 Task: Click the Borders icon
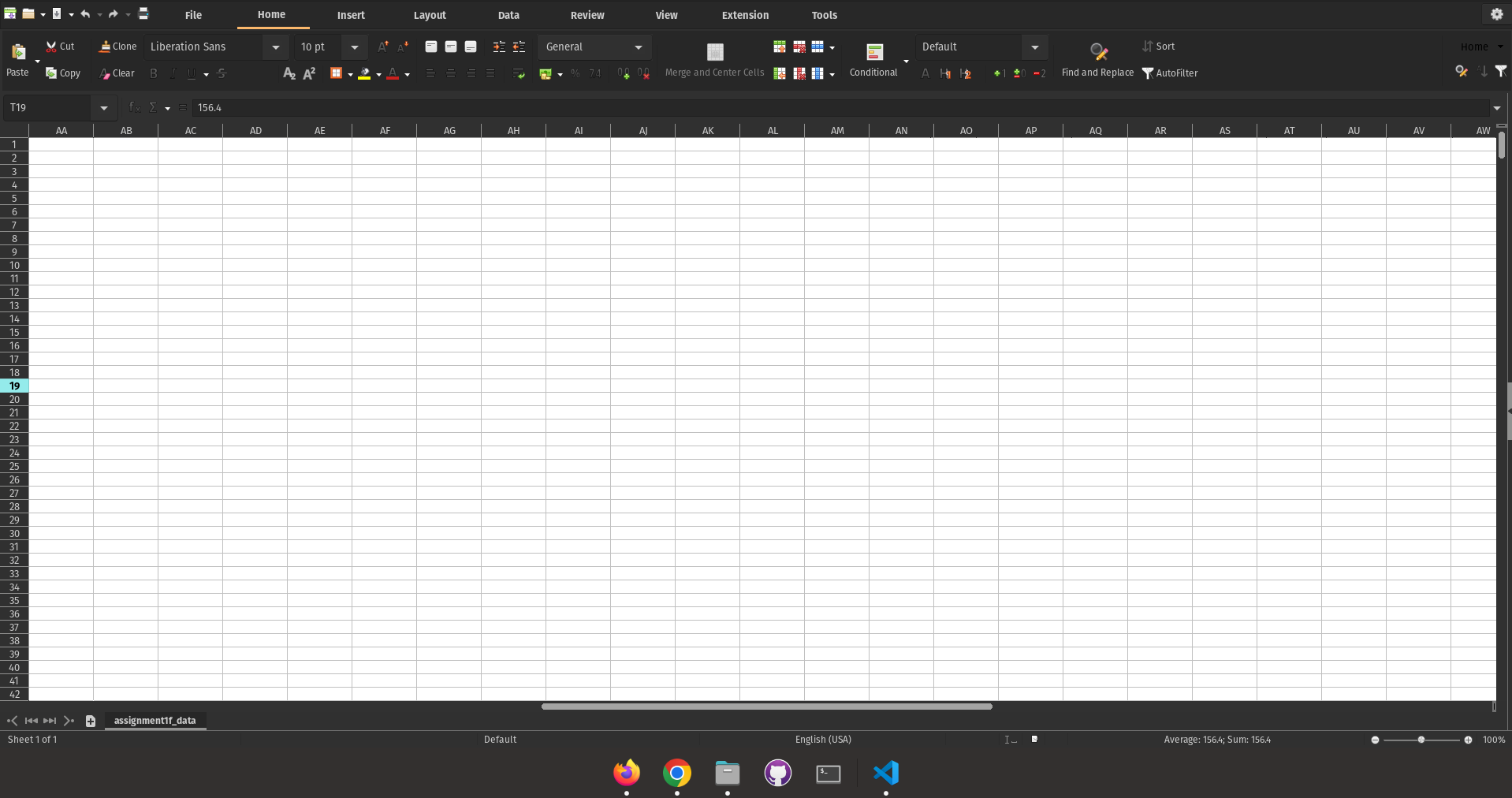coord(336,73)
